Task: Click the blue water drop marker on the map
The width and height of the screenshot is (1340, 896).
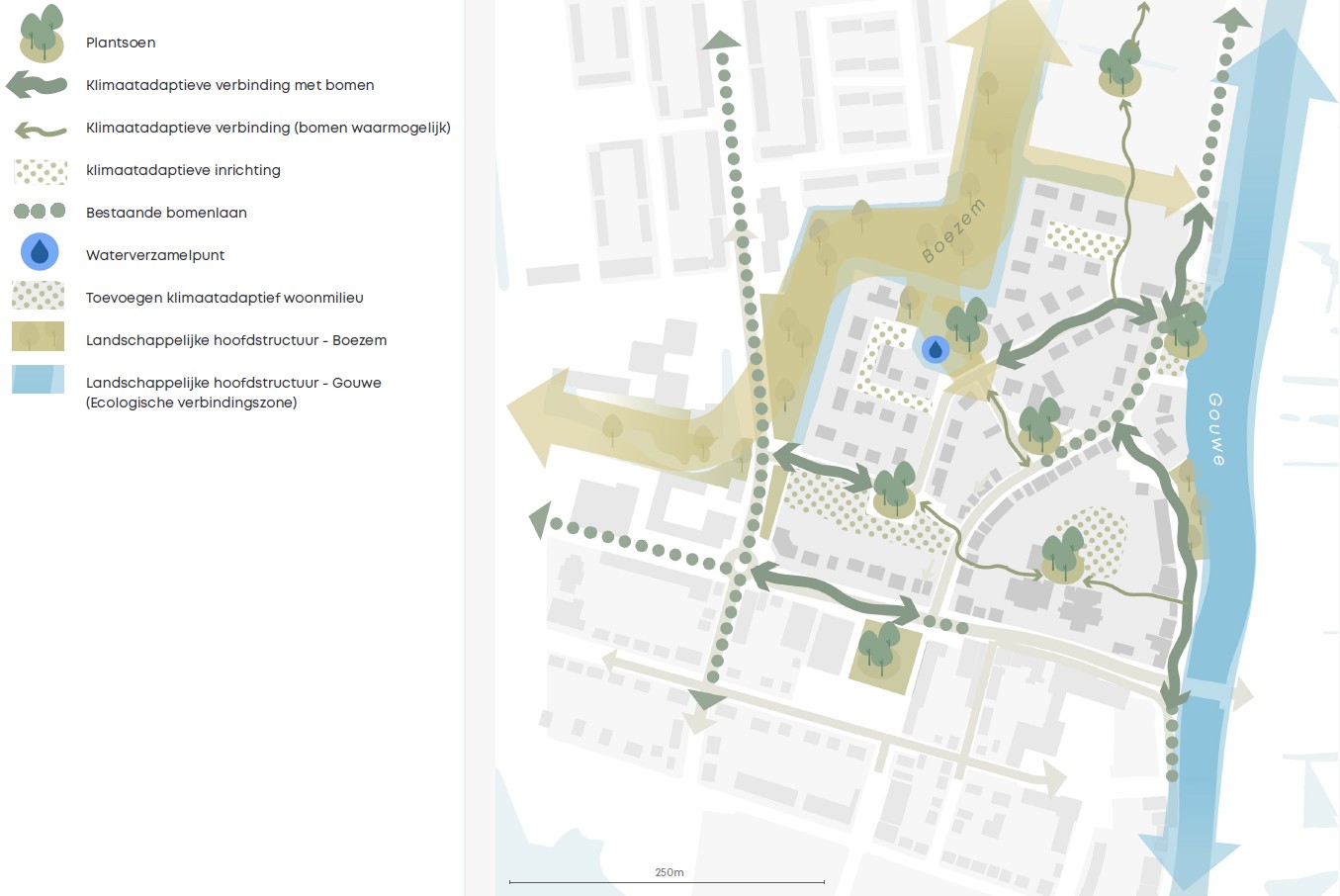Action: (936, 349)
